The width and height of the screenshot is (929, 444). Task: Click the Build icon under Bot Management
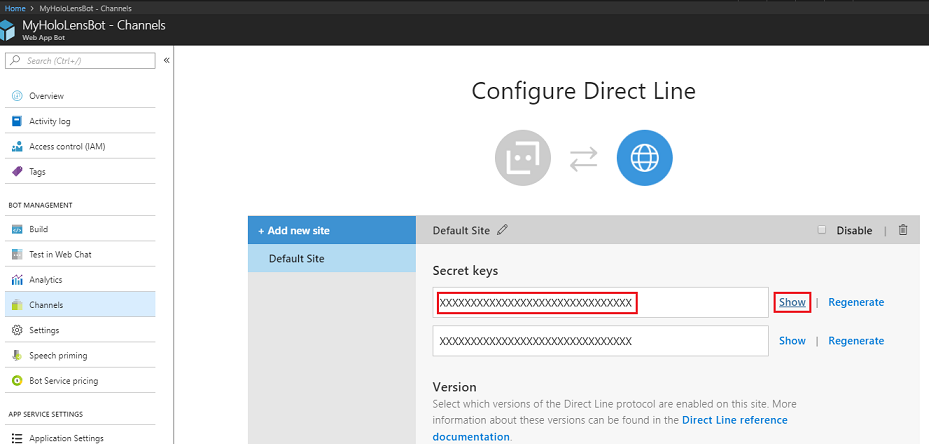[17, 229]
